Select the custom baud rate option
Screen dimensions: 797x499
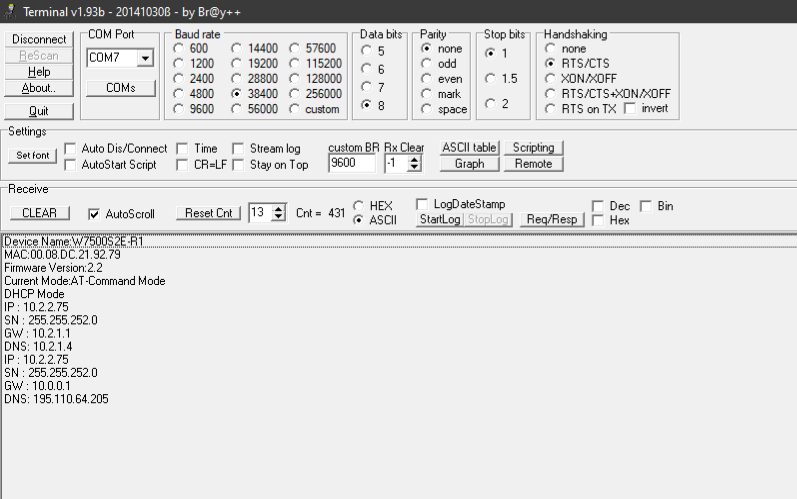[294, 109]
